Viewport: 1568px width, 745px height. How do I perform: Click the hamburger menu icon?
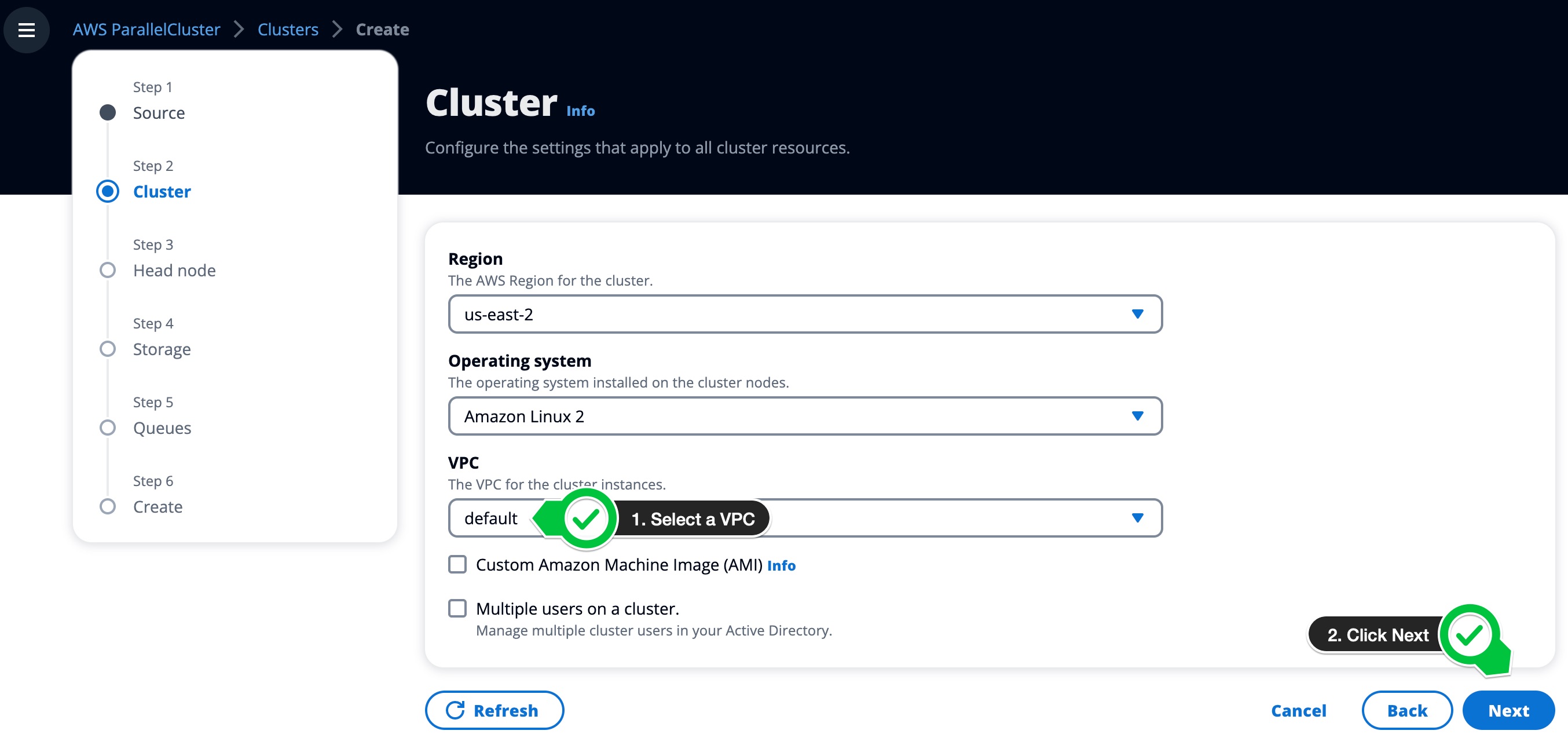click(x=27, y=28)
